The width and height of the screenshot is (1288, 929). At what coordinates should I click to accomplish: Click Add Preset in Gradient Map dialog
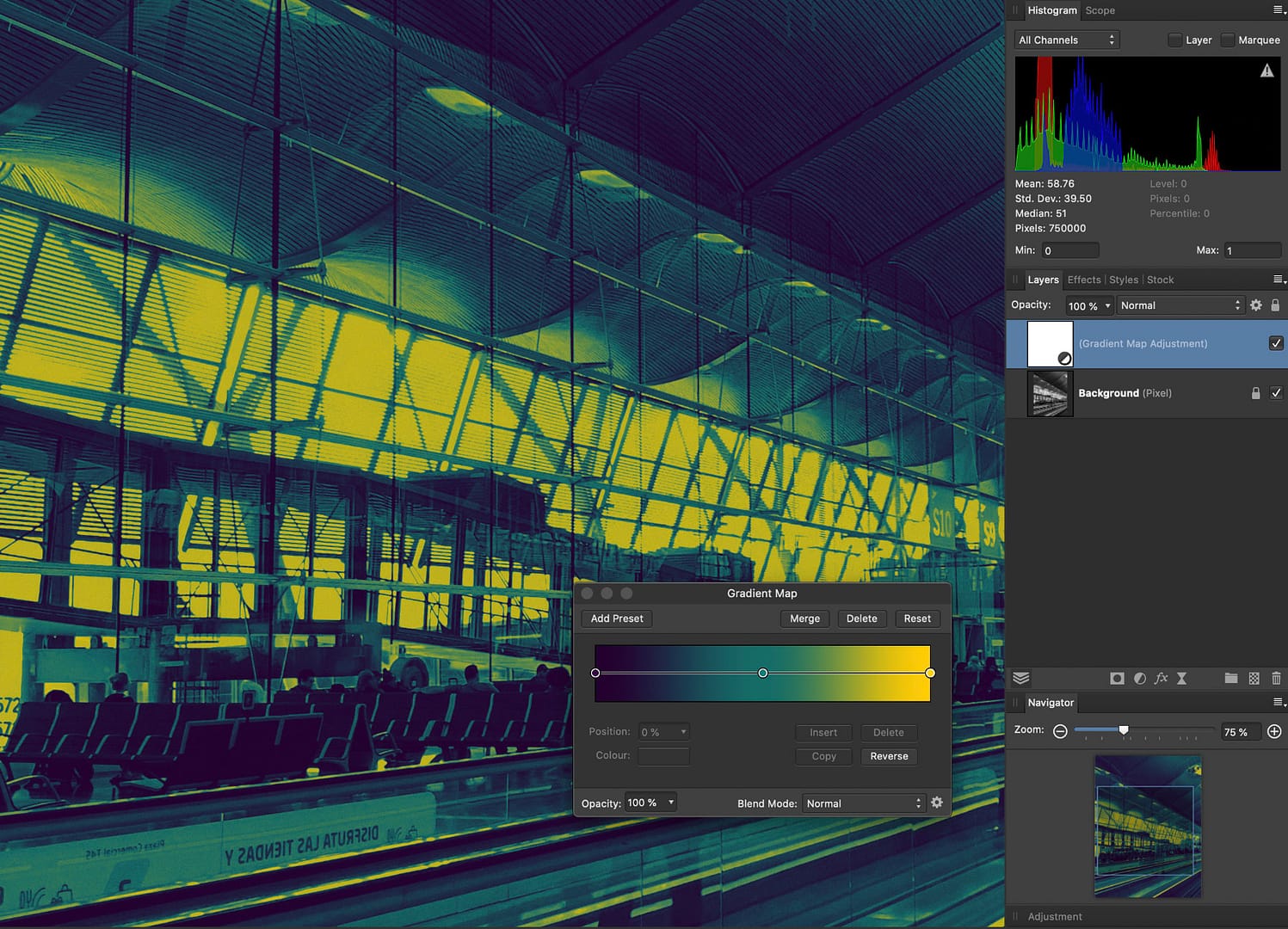point(616,618)
